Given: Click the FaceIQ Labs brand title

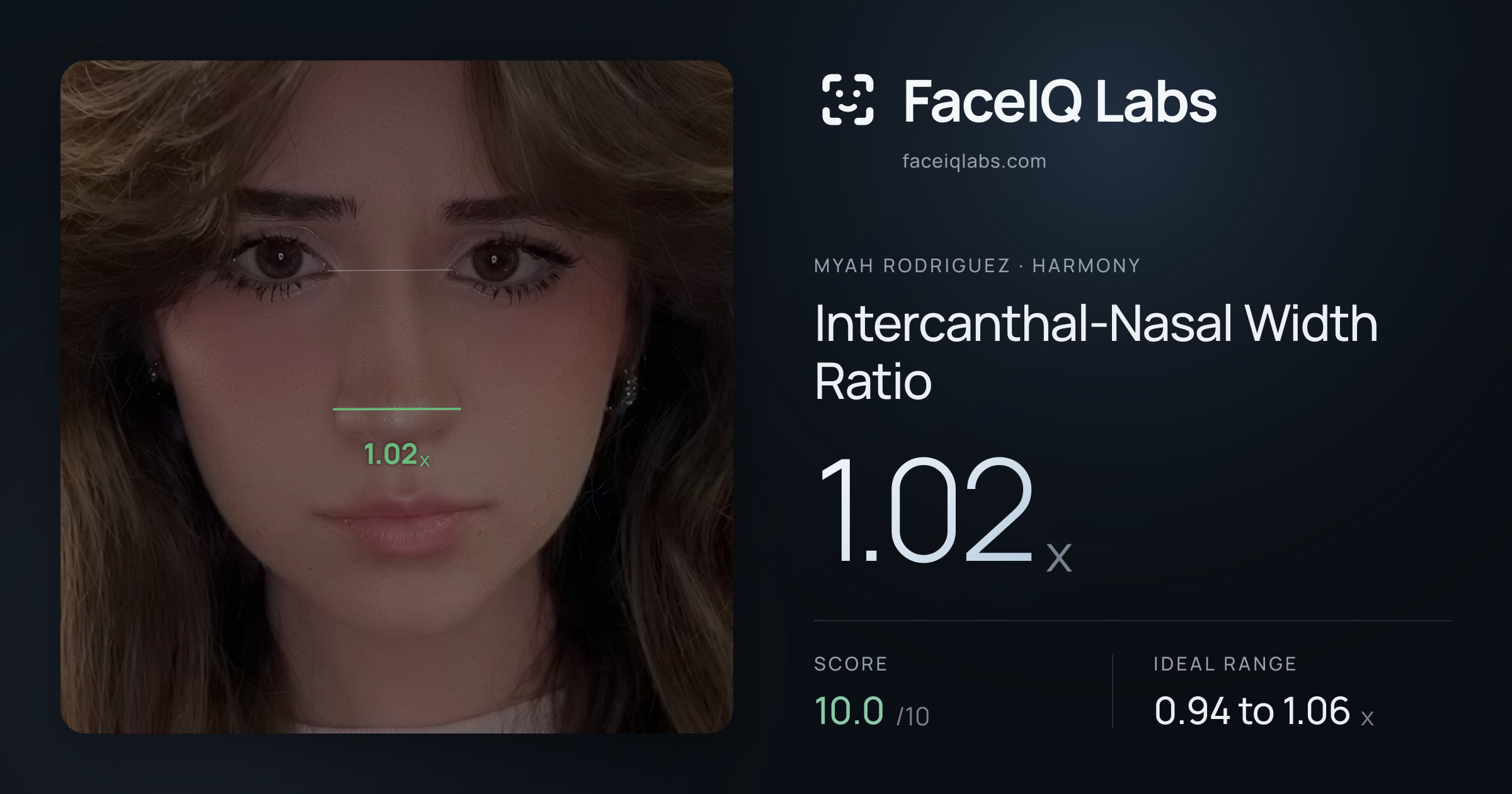Looking at the screenshot, I should click(x=1060, y=101).
